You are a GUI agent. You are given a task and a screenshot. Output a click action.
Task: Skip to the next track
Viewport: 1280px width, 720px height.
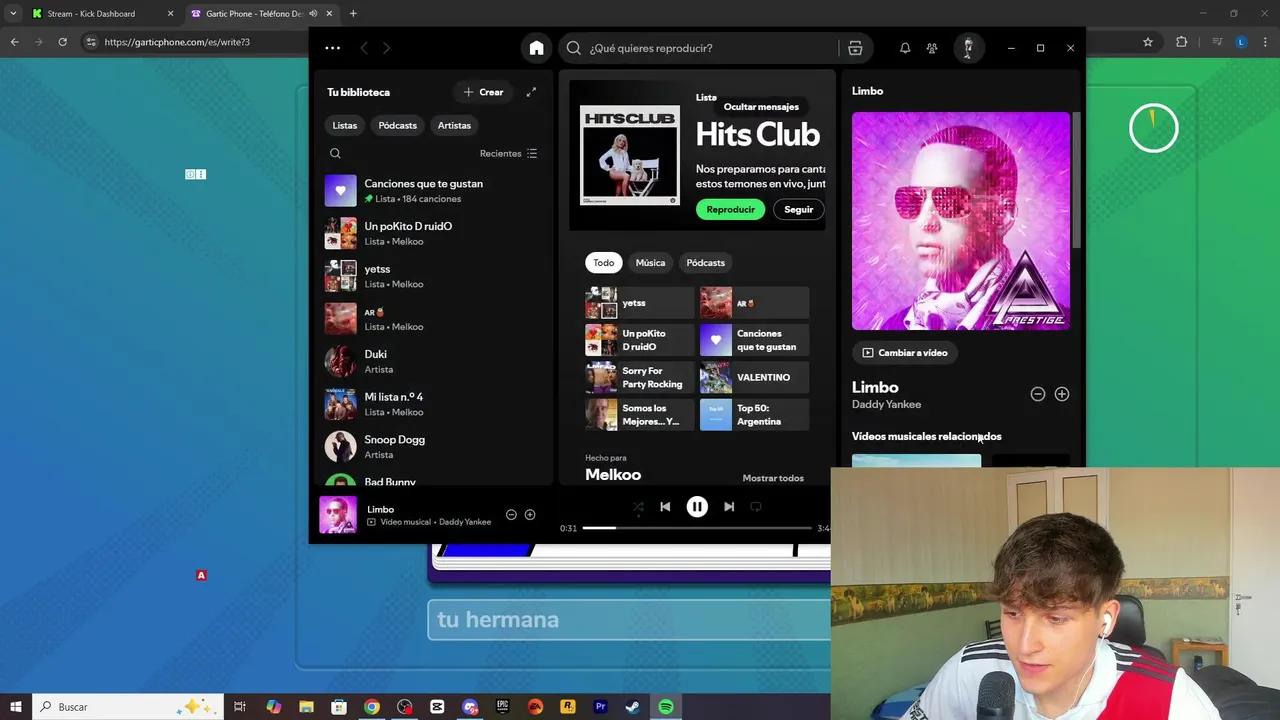click(x=729, y=507)
